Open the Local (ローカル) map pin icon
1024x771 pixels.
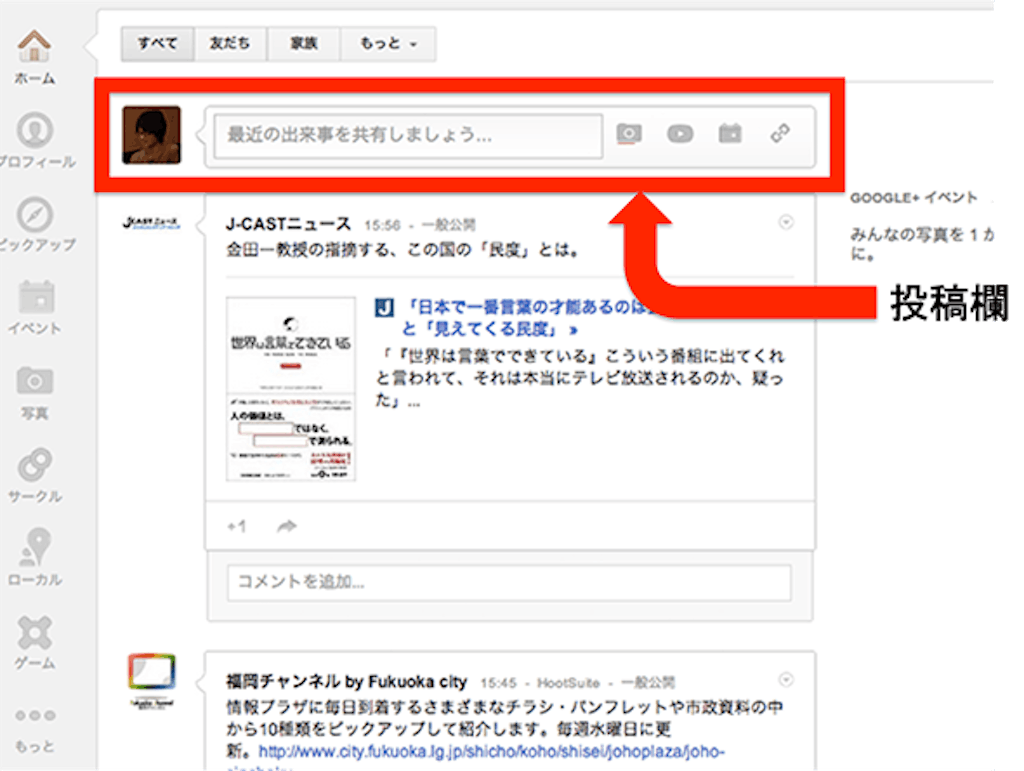35,549
